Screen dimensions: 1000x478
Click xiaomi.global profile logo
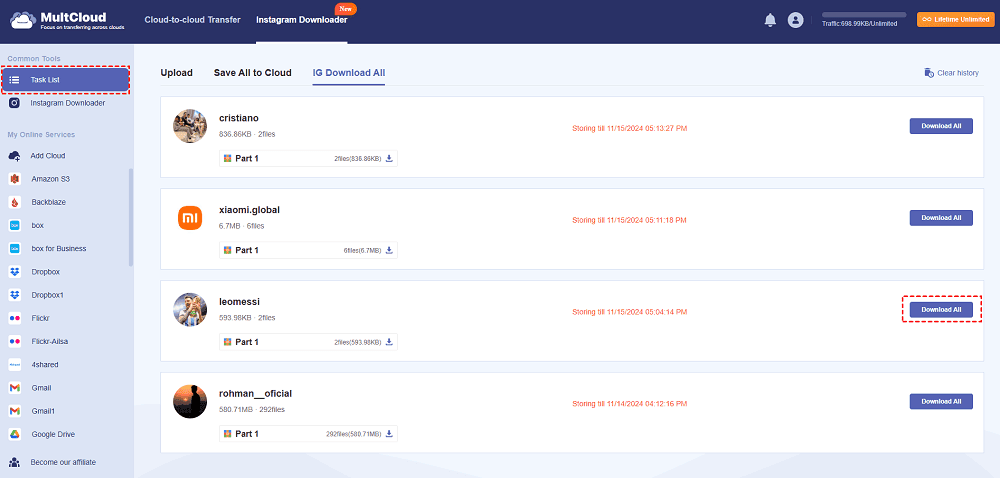coord(190,219)
